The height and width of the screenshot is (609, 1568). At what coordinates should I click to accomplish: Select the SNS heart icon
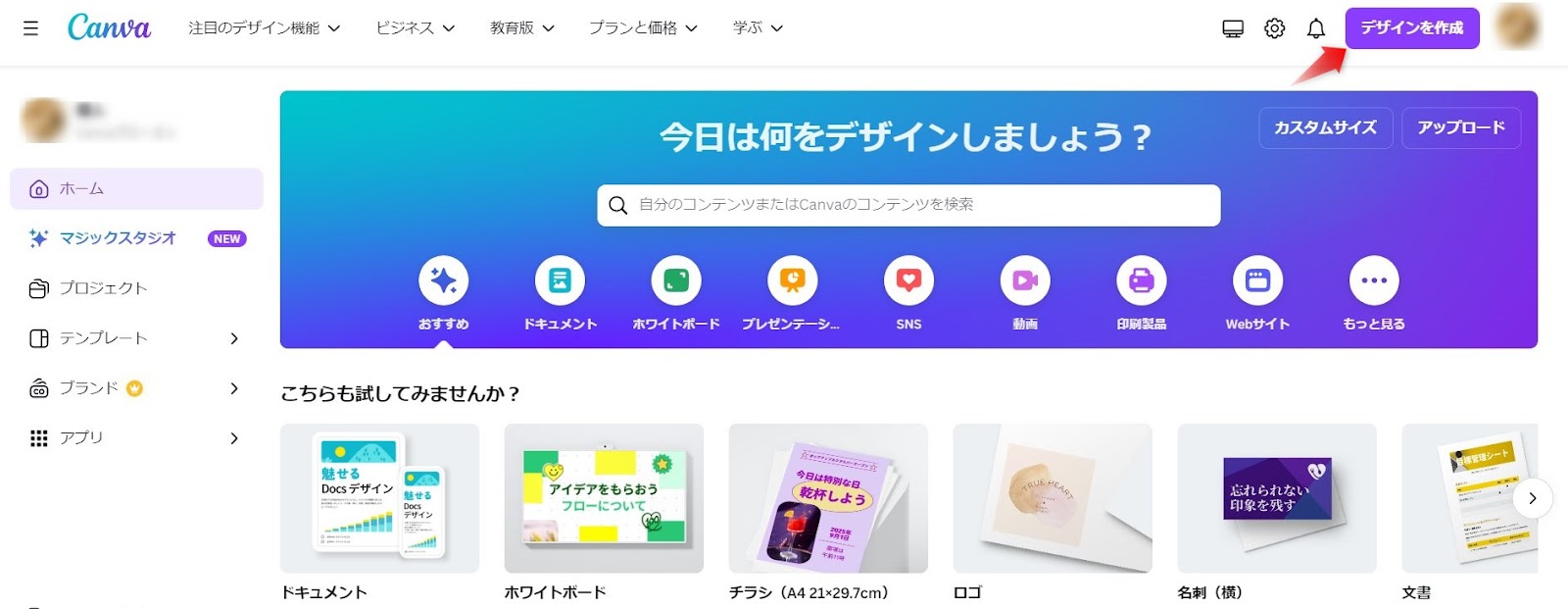pyautogui.click(x=908, y=280)
